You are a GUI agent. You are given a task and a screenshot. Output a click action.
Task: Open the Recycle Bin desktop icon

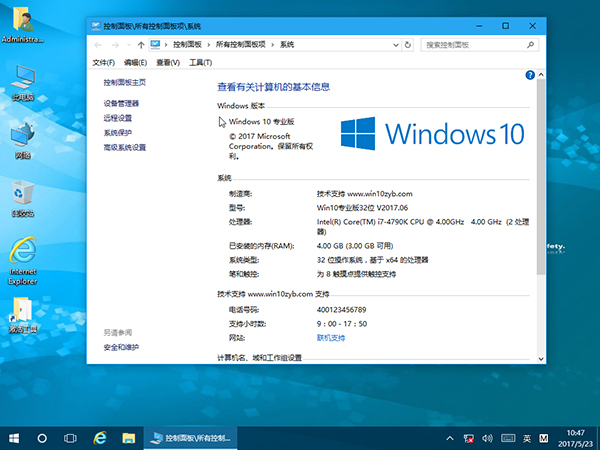(22, 193)
